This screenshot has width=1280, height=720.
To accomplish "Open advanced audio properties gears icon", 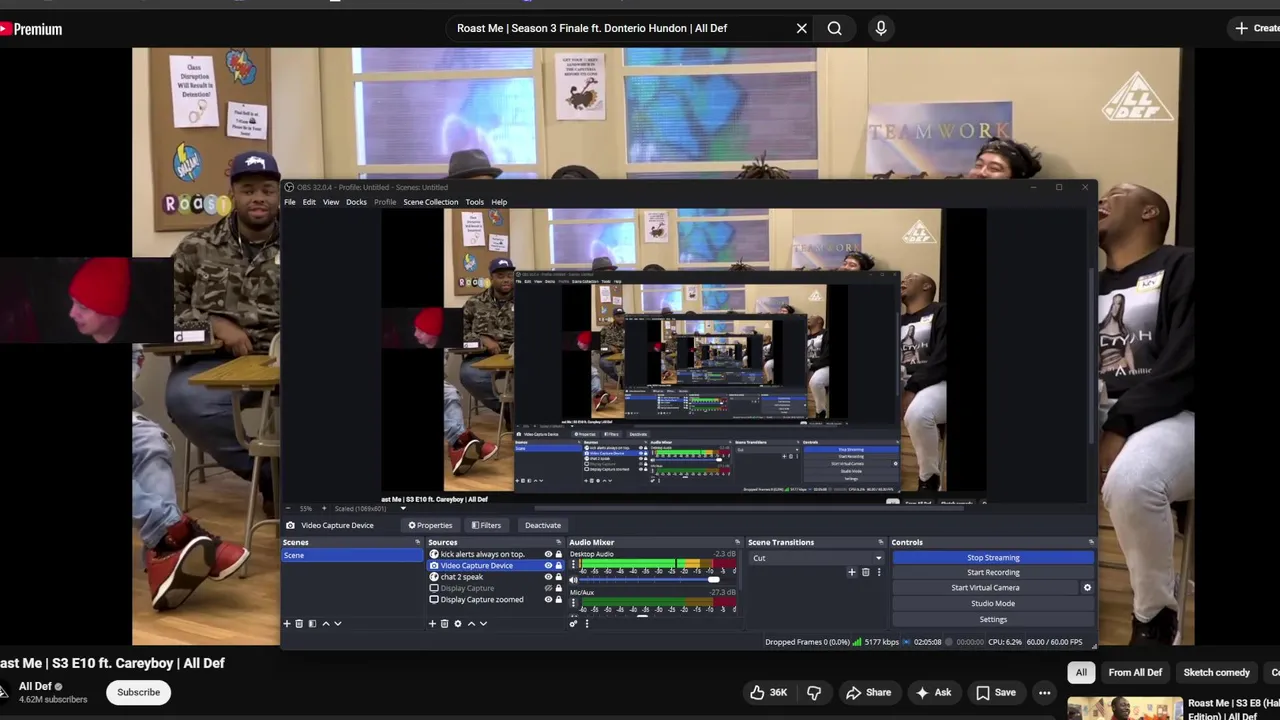I will pyautogui.click(x=574, y=624).
